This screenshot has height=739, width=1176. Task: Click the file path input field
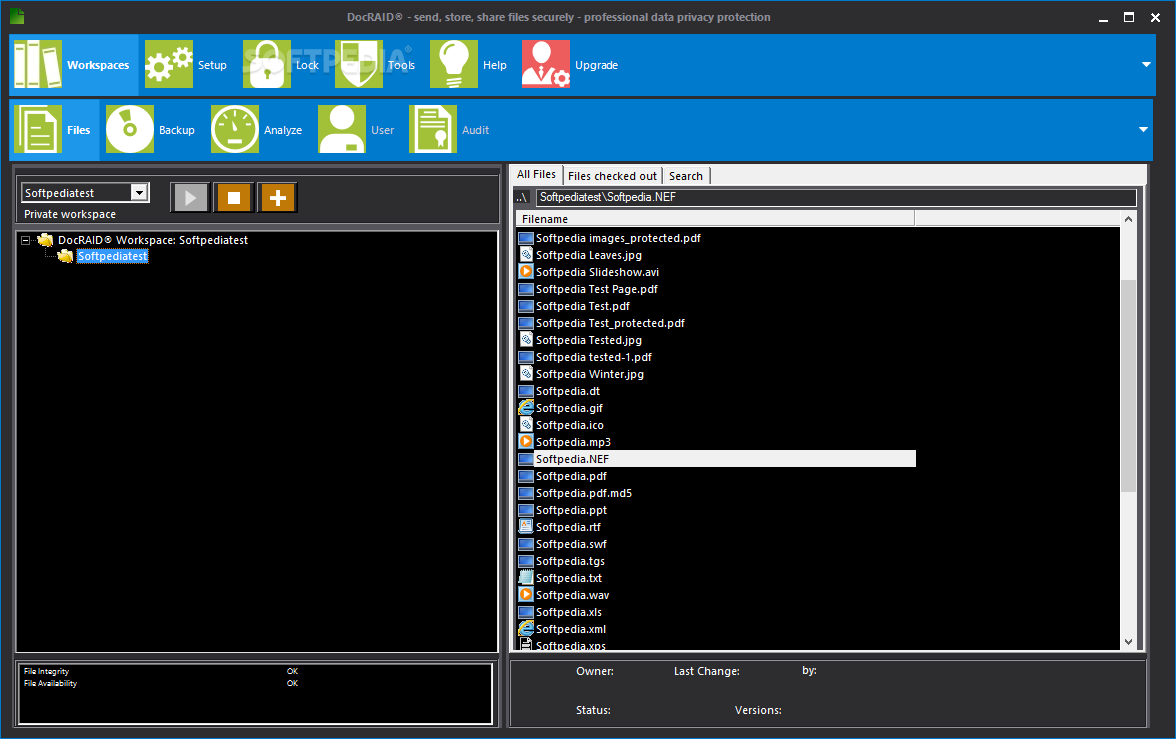pos(836,197)
